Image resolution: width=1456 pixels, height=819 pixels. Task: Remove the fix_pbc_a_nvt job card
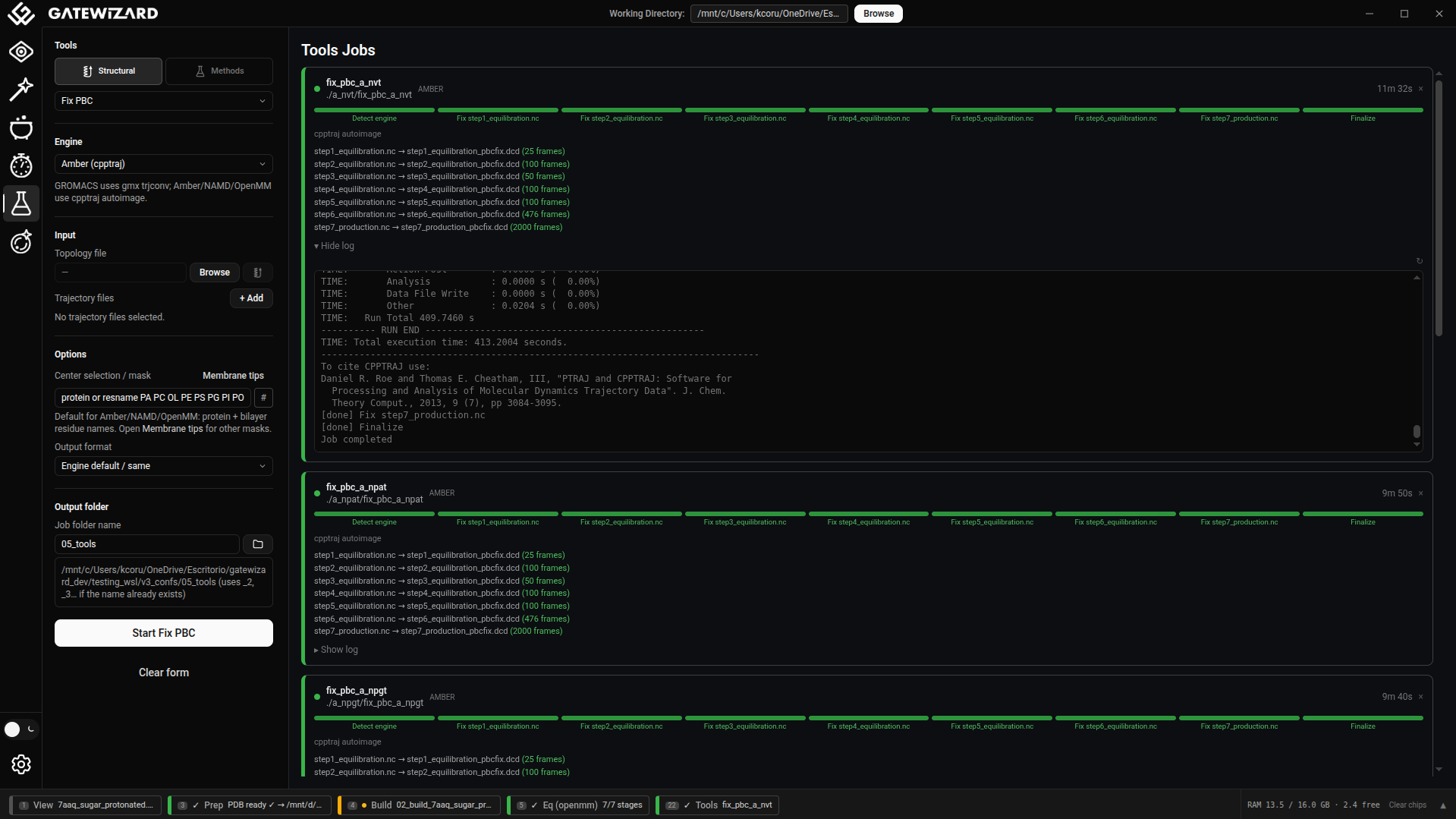1421,89
